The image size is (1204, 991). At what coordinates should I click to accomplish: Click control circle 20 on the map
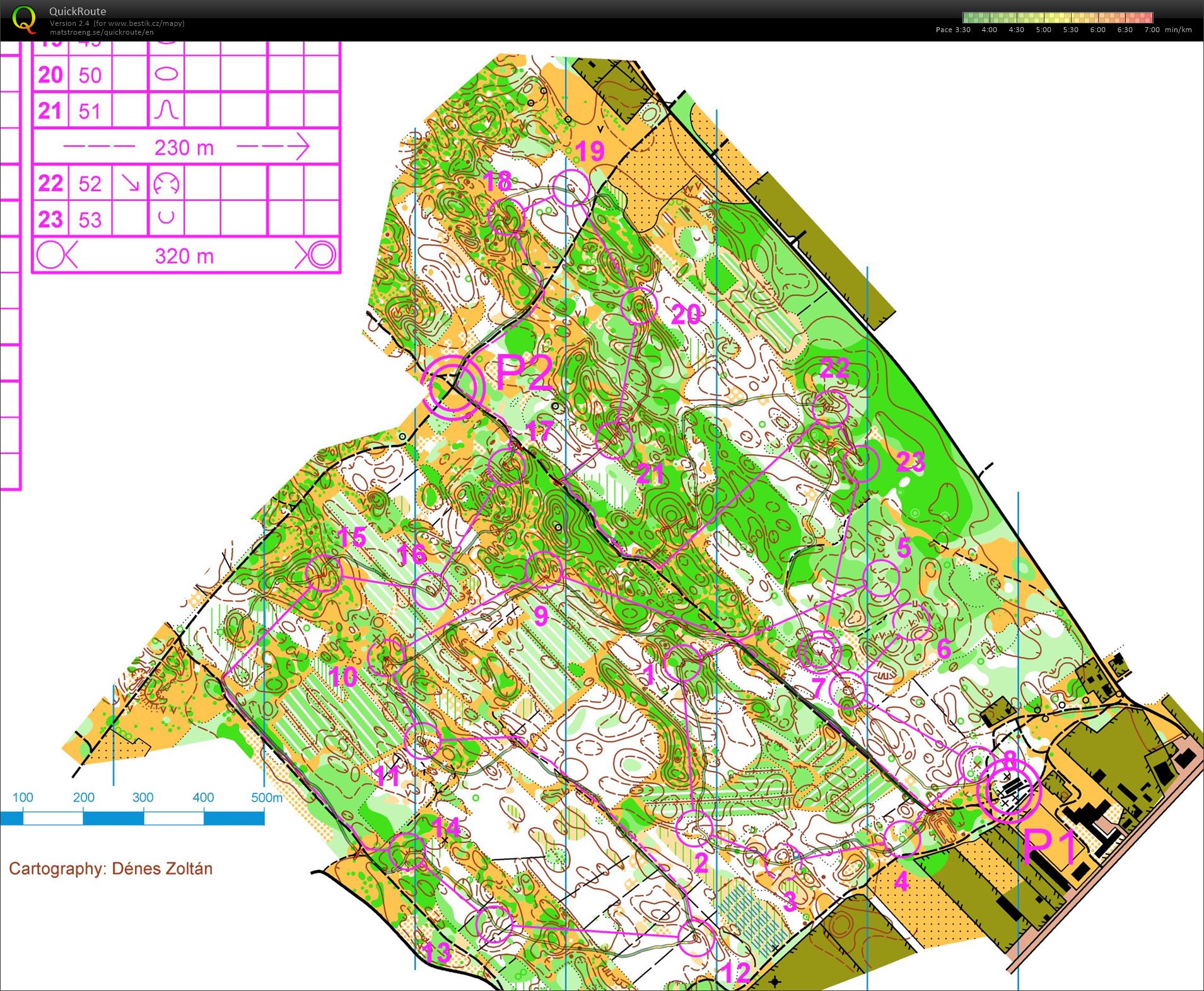pos(639,305)
